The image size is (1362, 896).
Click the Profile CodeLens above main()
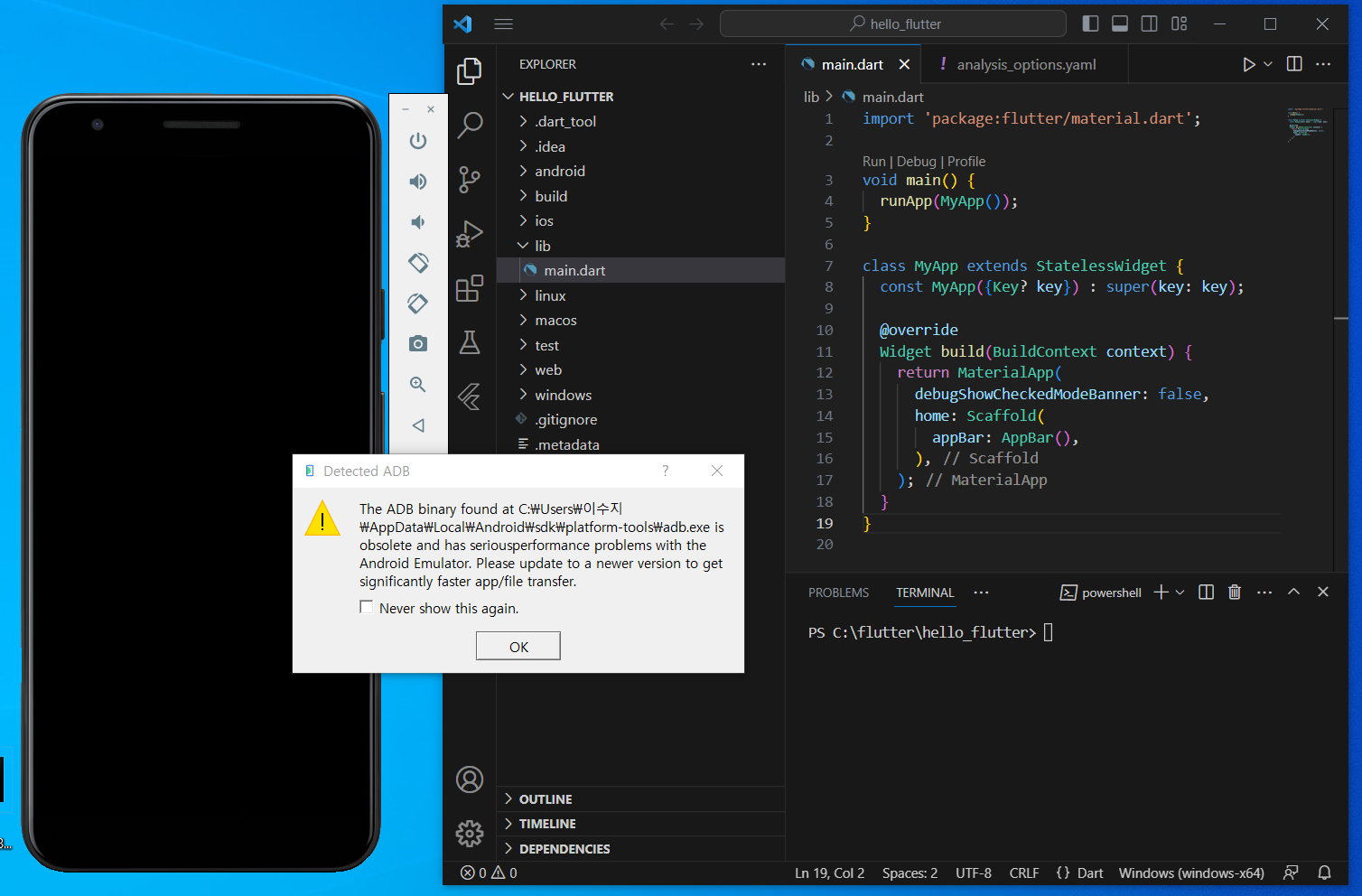[x=966, y=162]
